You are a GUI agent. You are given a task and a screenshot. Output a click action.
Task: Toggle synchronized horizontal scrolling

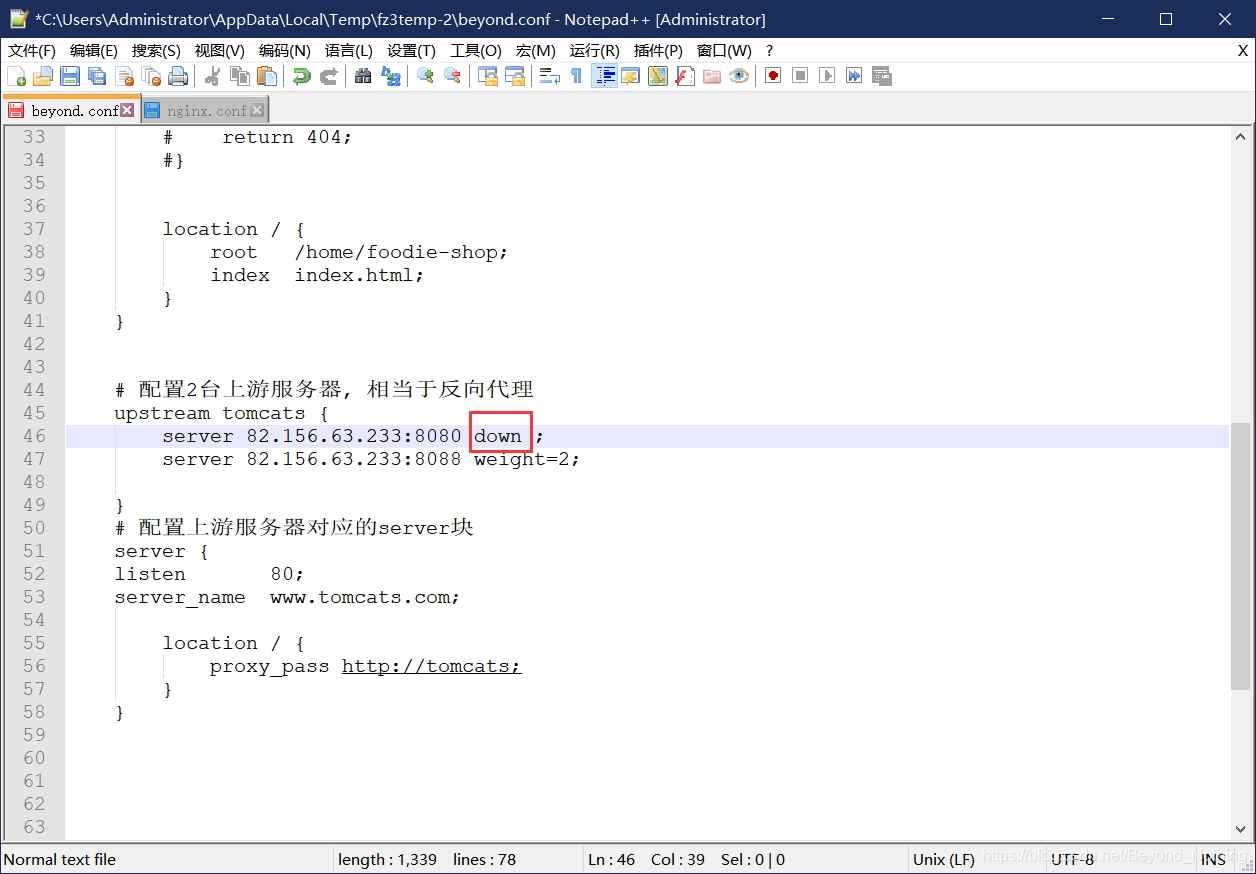(514, 76)
